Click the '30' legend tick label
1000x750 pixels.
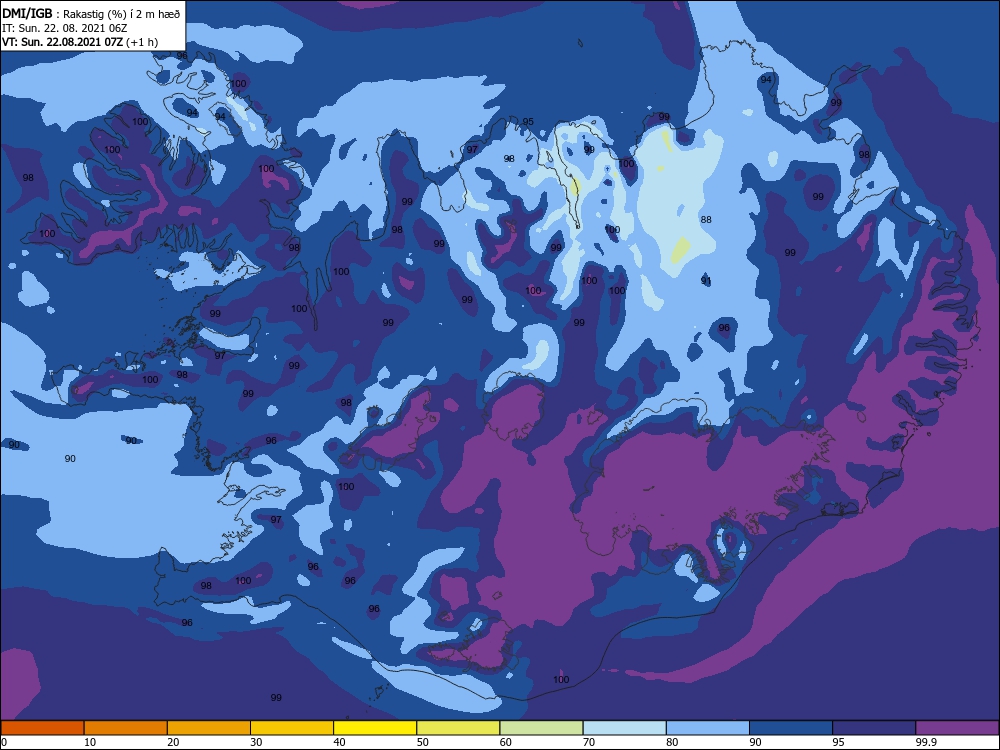pos(256,742)
